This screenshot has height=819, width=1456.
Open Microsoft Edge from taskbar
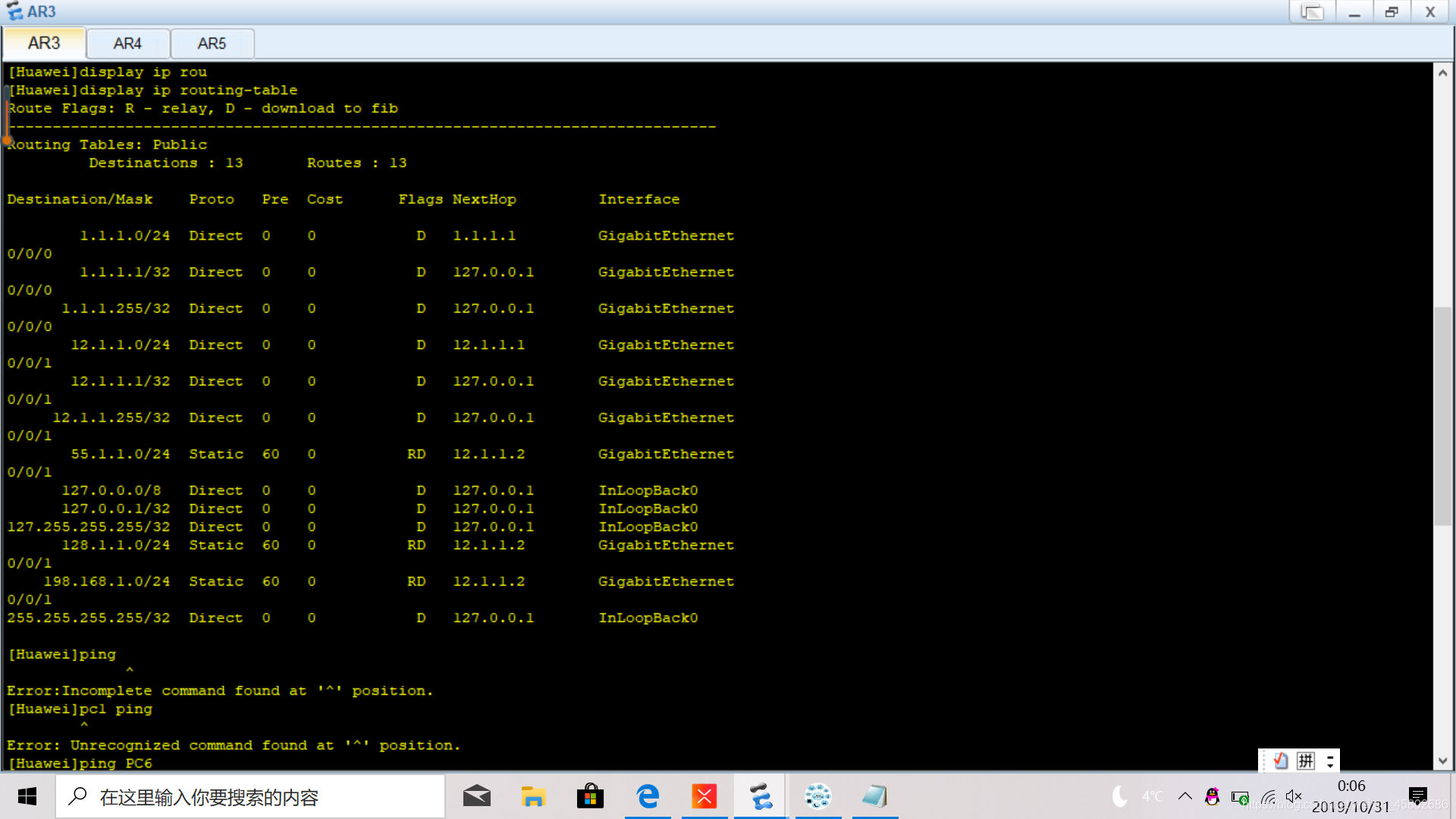(648, 796)
